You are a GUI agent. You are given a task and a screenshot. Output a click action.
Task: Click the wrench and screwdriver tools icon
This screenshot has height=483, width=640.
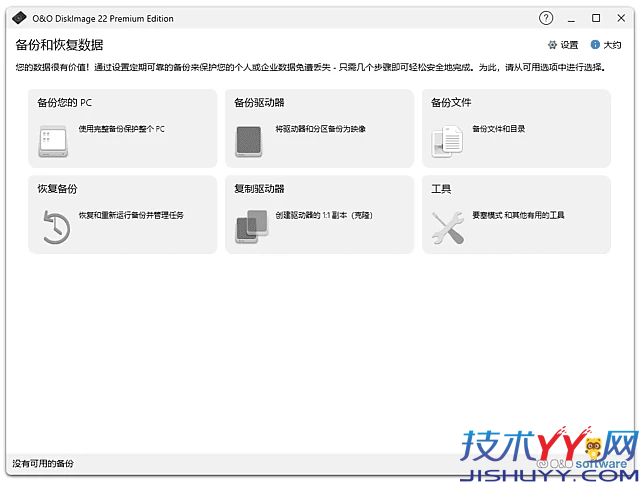448,228
